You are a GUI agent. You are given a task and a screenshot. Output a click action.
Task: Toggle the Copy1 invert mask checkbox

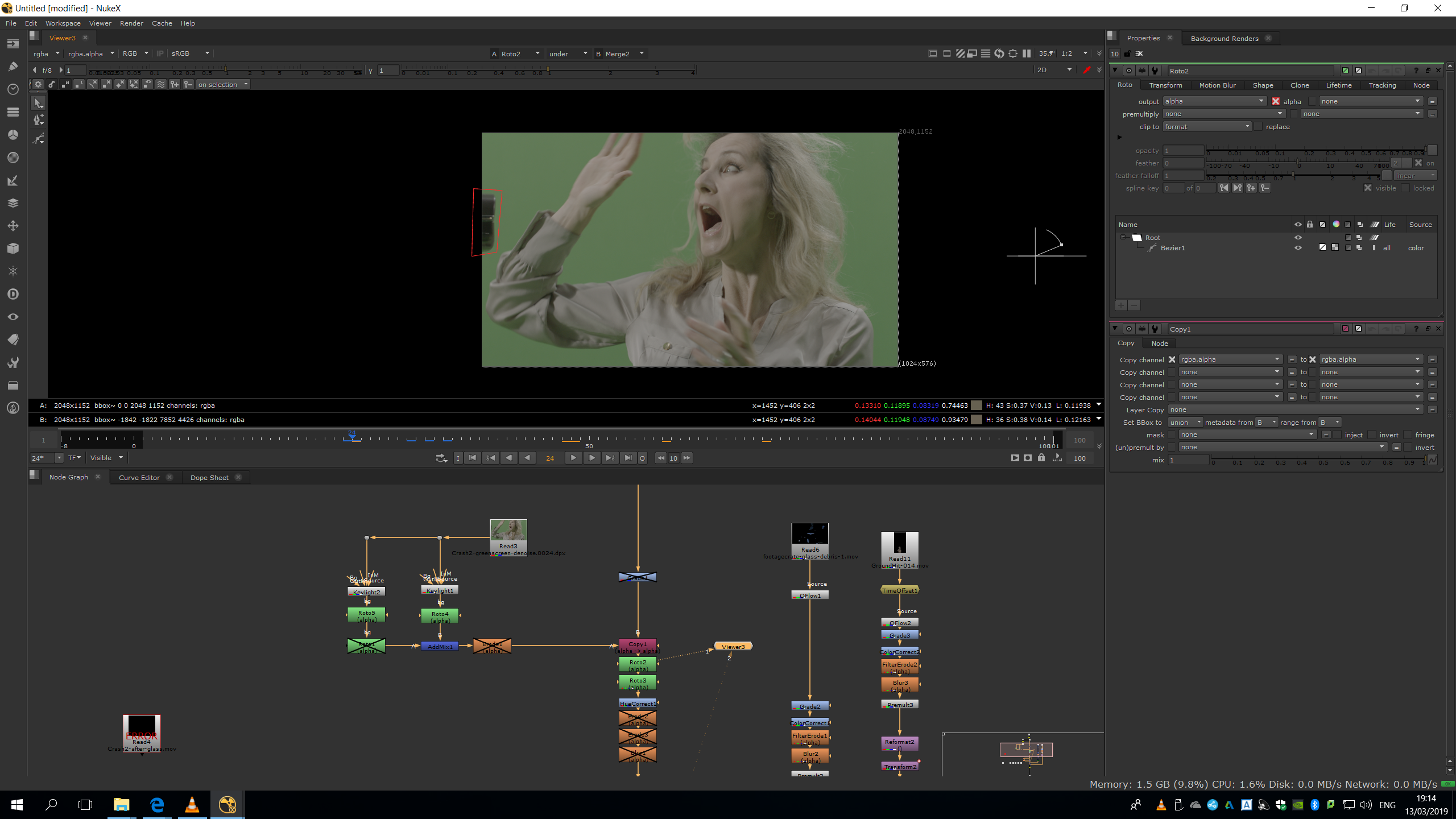1372,435
